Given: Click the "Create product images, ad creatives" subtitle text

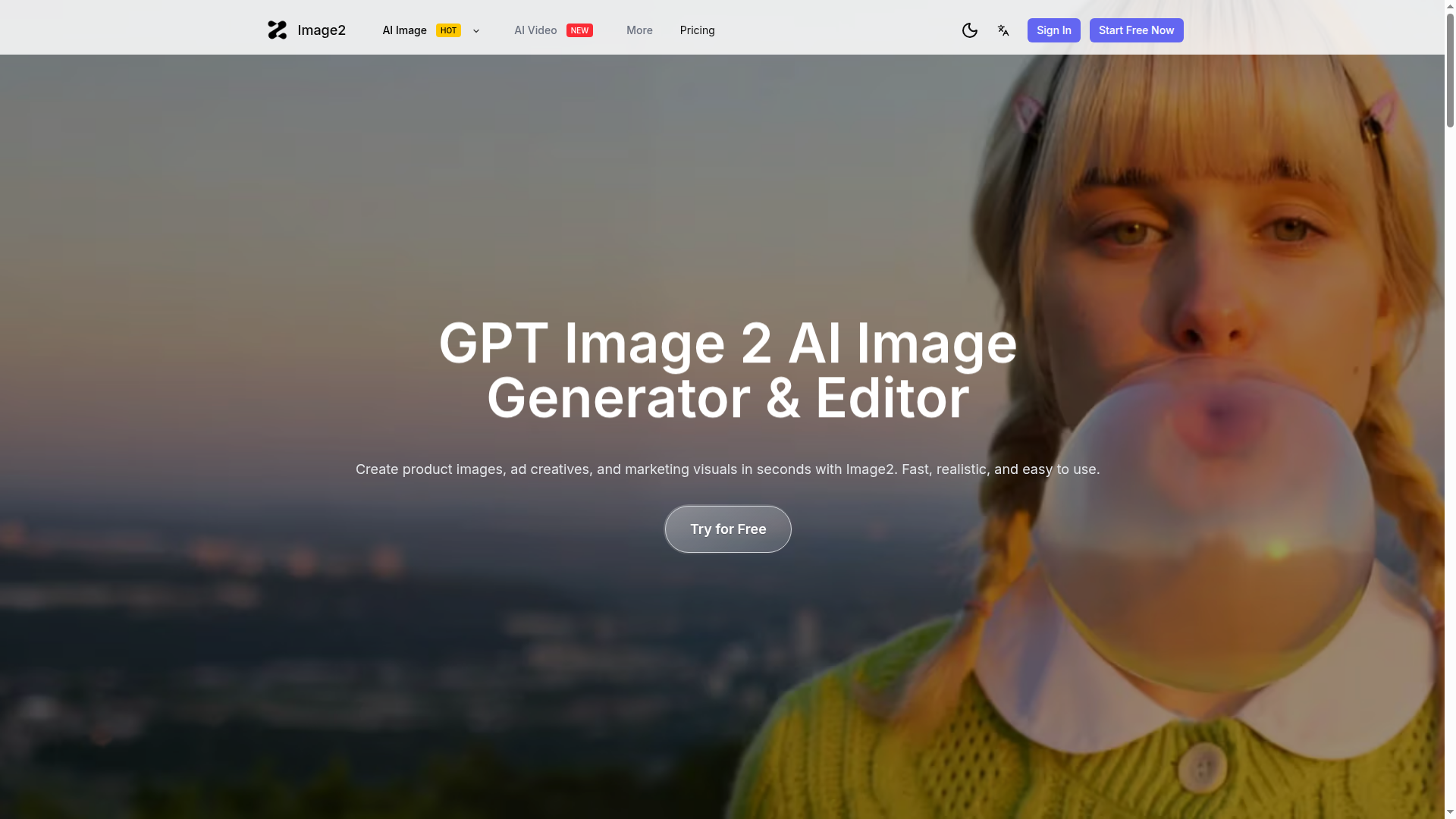Looking at the screenshot, I should (x=728, y=469).
